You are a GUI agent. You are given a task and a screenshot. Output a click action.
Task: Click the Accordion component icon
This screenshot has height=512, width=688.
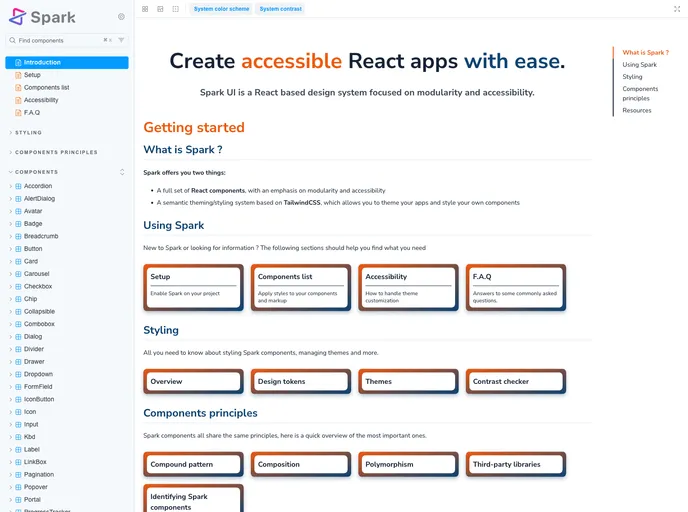[x=18, y=186]
